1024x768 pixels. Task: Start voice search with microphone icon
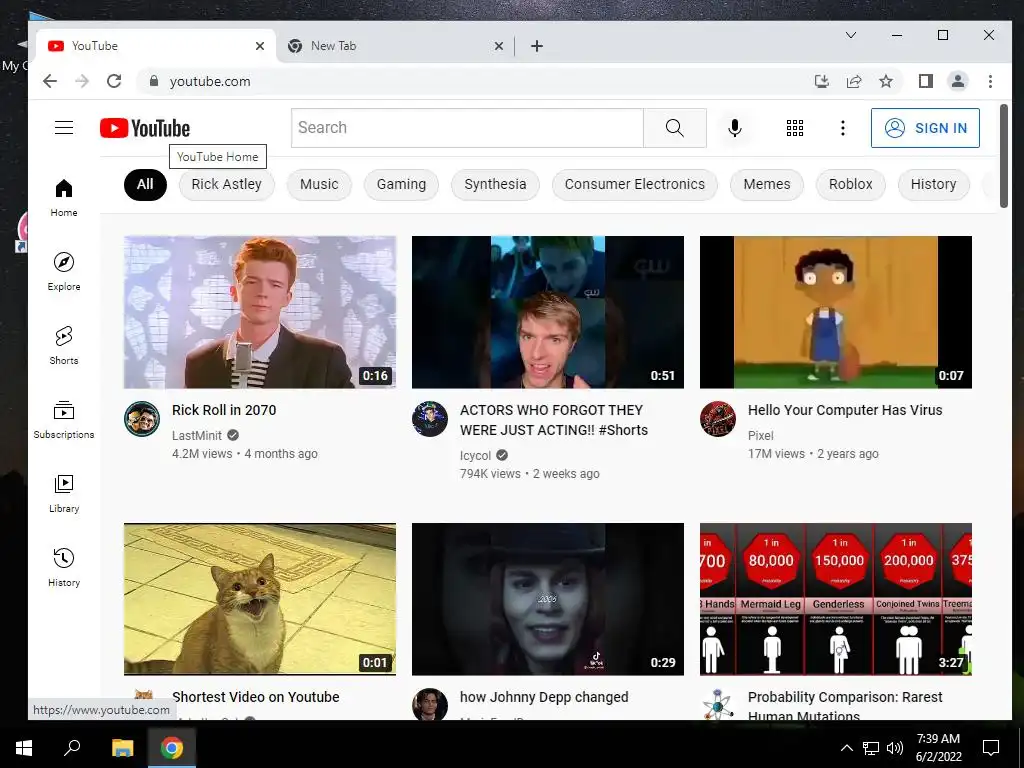point(735,128)
